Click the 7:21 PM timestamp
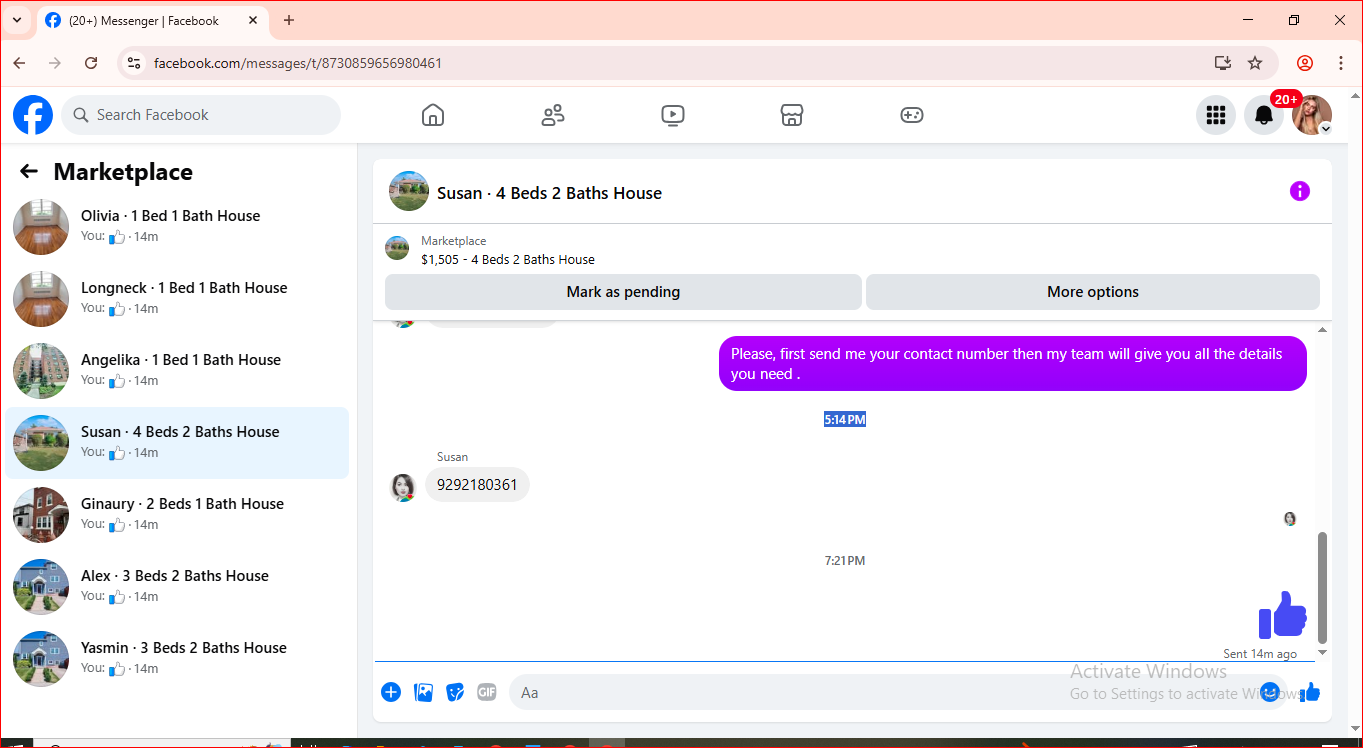Screen dimensions: 1363x748 pyautogui.click(x=845, y=561)
